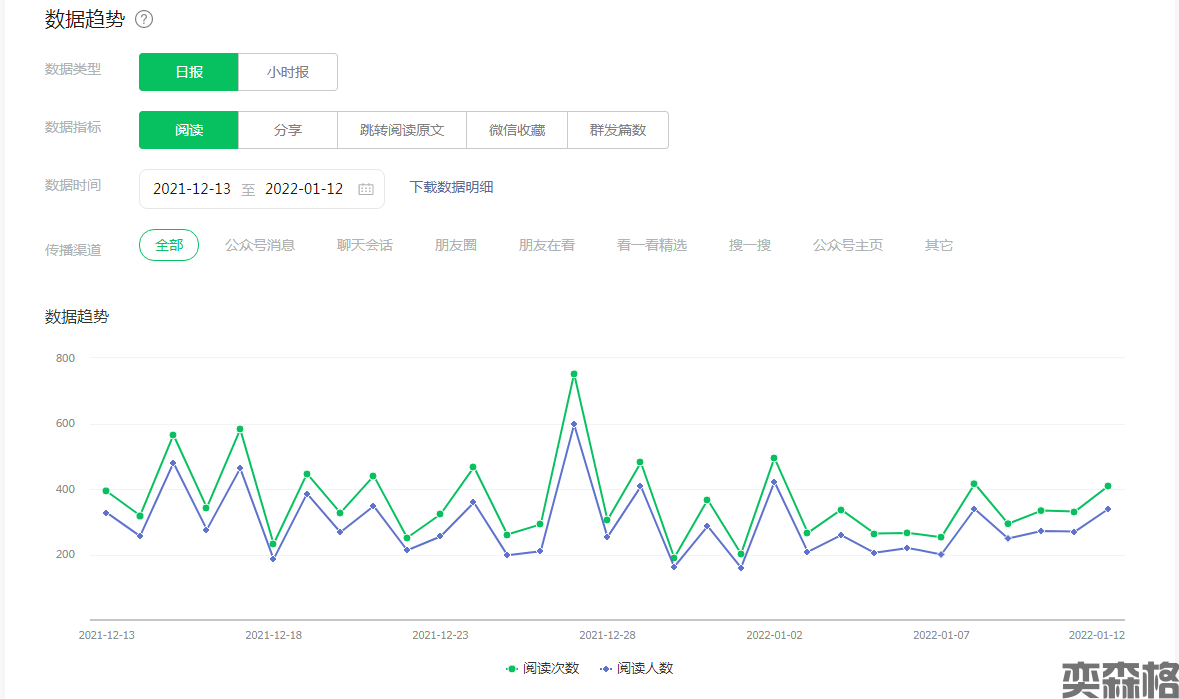
Task: Click the end date 2022-01-12
Action: click(304, 189)
